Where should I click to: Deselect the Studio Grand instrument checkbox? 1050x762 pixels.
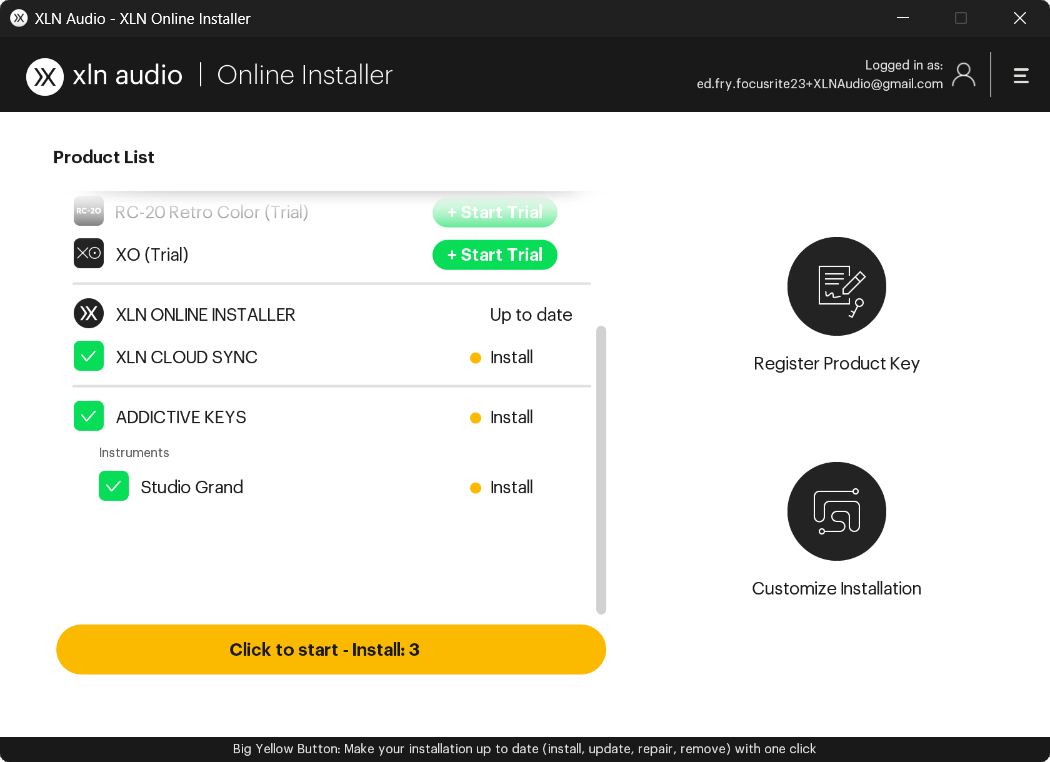114,487
